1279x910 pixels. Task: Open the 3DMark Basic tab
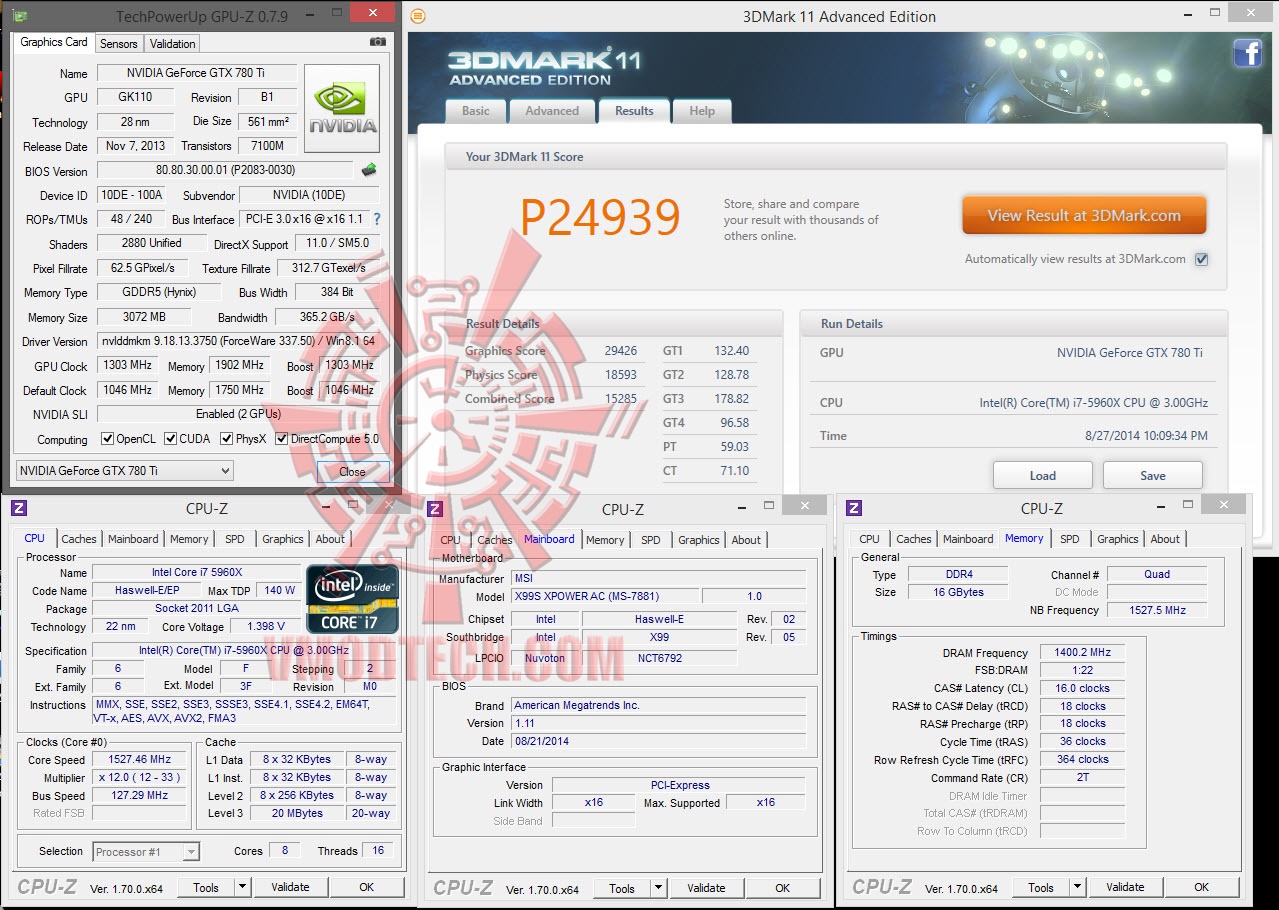(476, 111)
